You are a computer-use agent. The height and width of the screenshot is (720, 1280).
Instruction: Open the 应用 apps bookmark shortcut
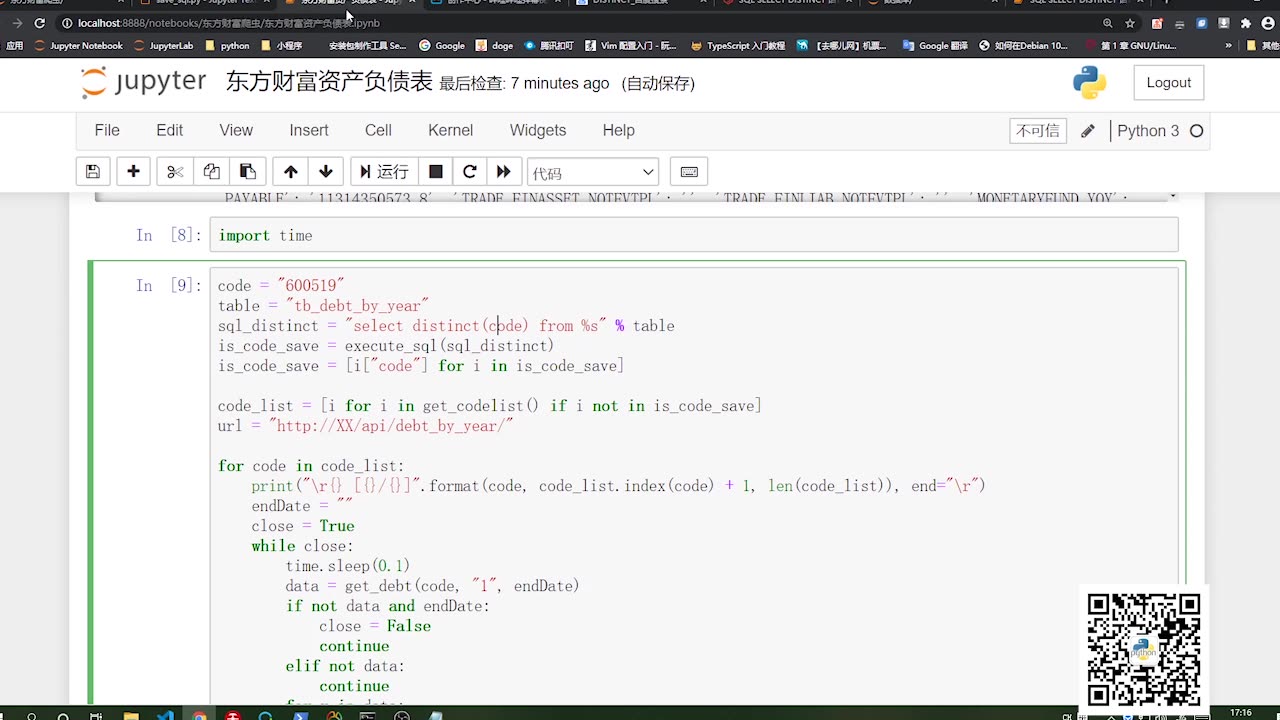(14, 46)
